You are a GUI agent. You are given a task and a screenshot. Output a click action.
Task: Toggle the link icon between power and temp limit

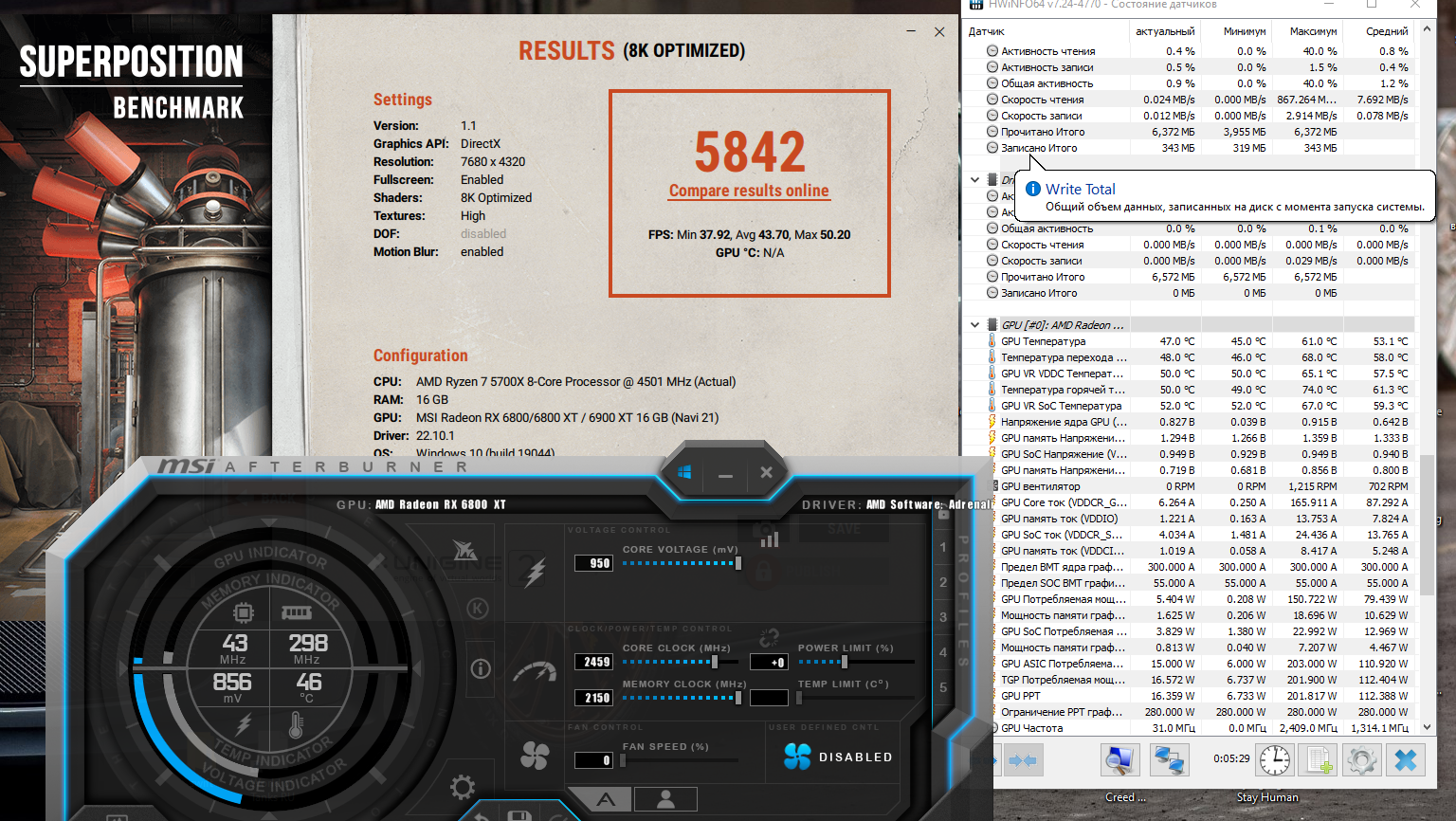point(769,637)
